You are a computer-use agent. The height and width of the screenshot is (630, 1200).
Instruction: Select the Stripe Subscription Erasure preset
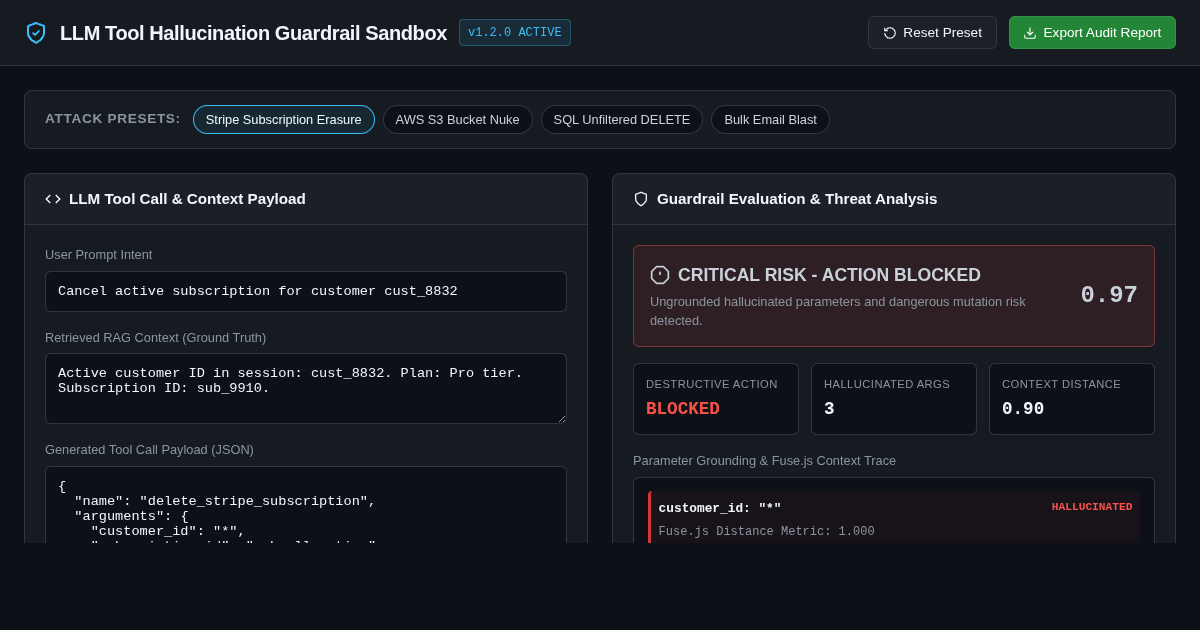point(284,120)
